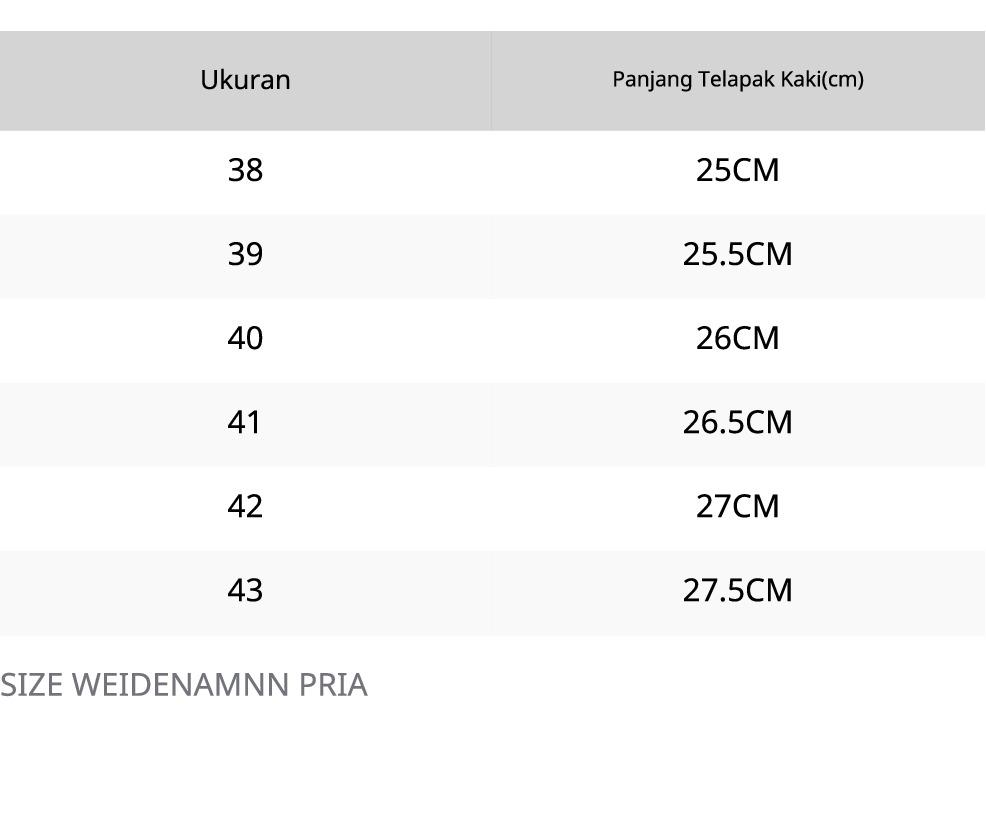Select the 27CM foot length cell
The width and height of the screenshot is (986, 826).
[x=738, y=506]
